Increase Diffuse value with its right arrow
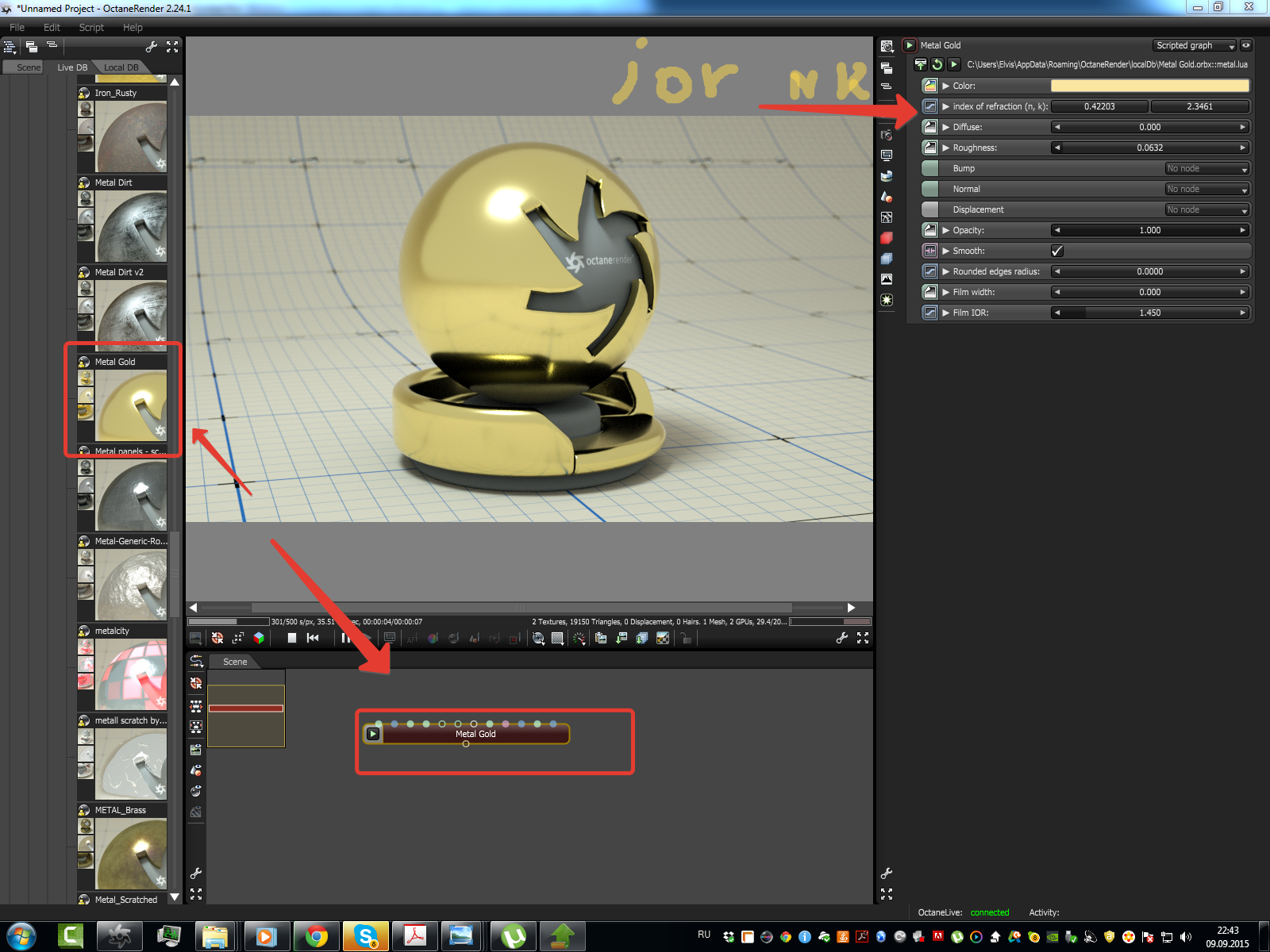 1243,127
